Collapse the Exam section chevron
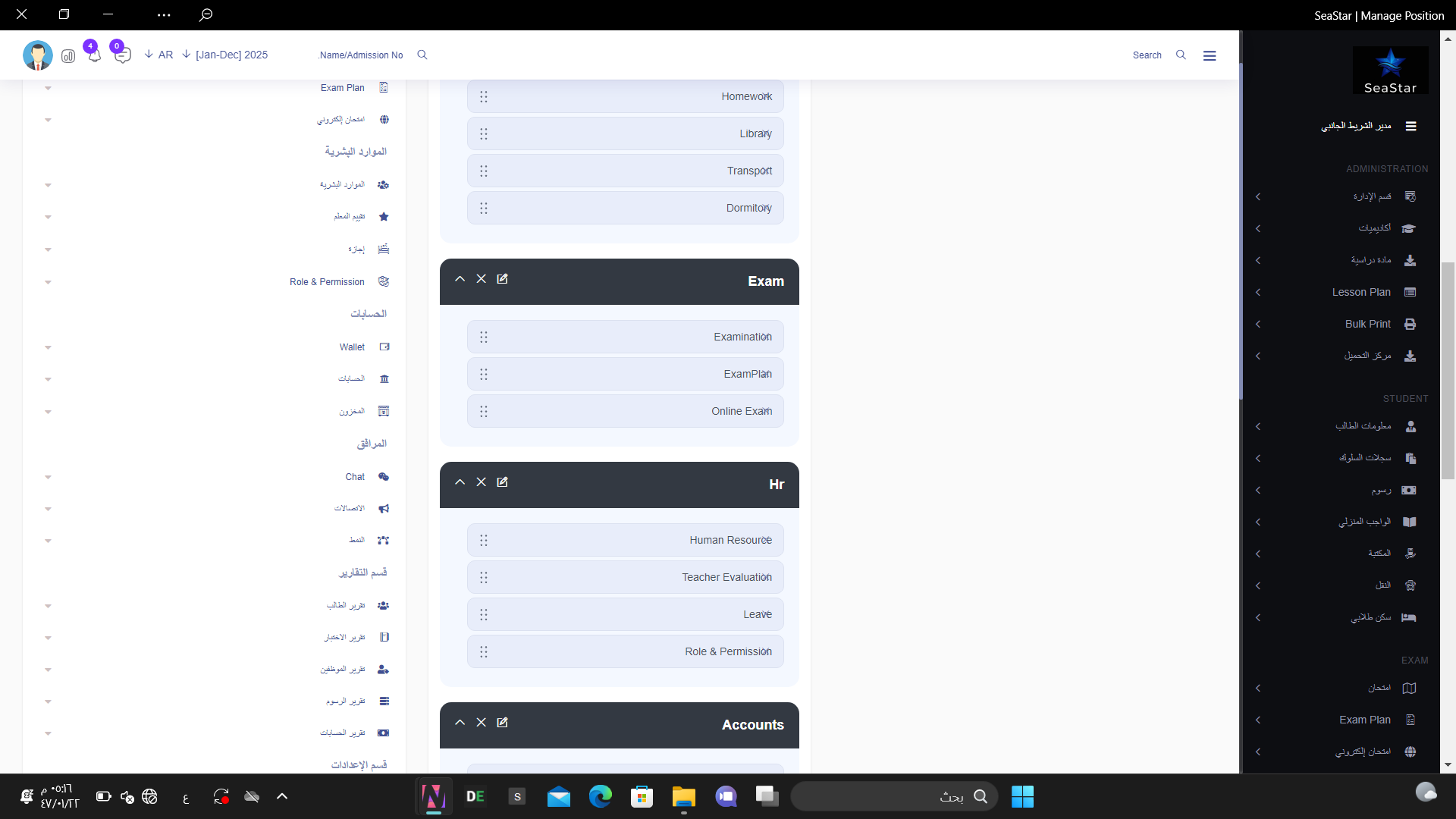Image resolution: width=1456 pixels, height=819 pixels. [x=460, y=279]
